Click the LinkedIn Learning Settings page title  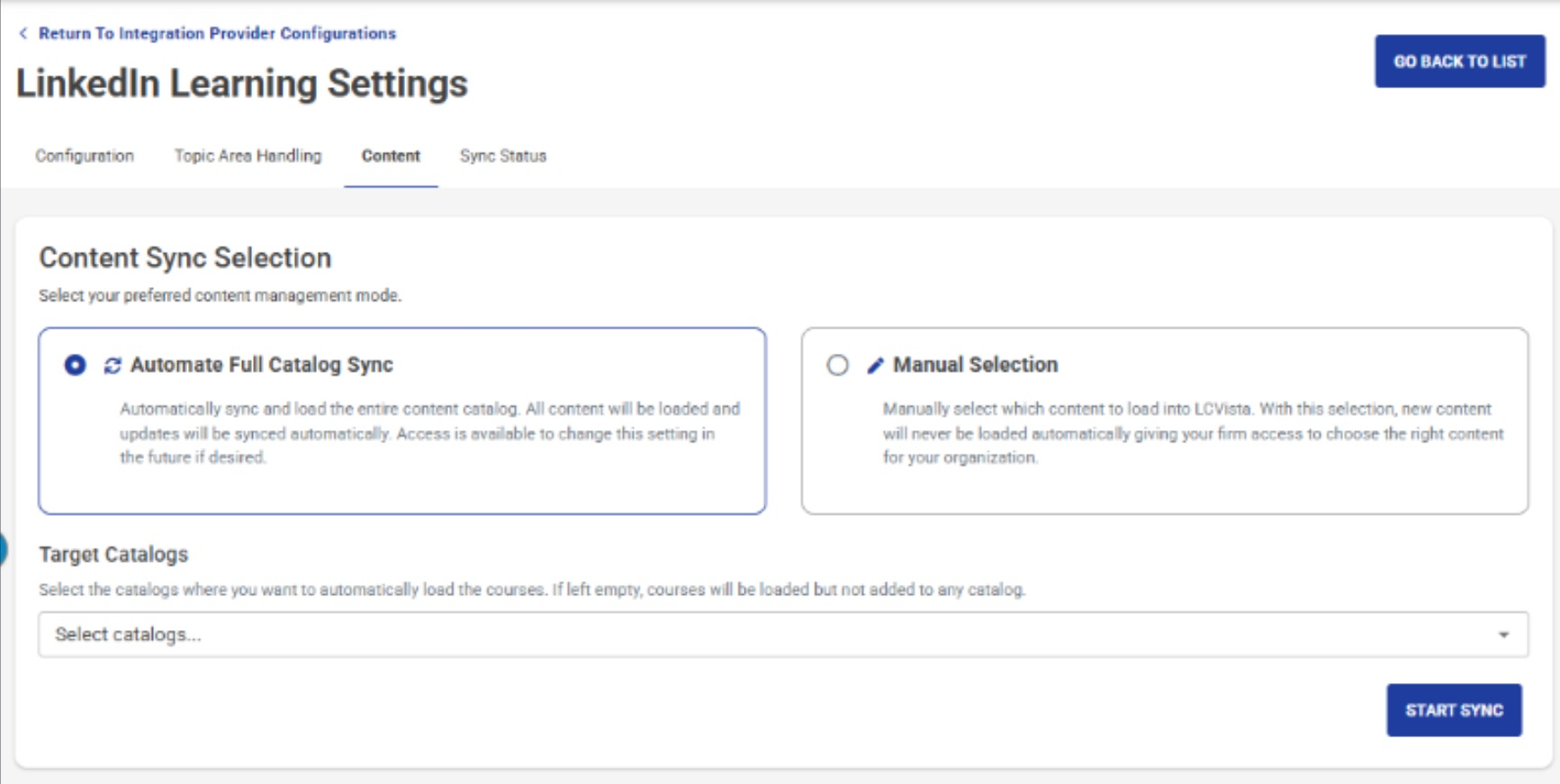(242, 84)
